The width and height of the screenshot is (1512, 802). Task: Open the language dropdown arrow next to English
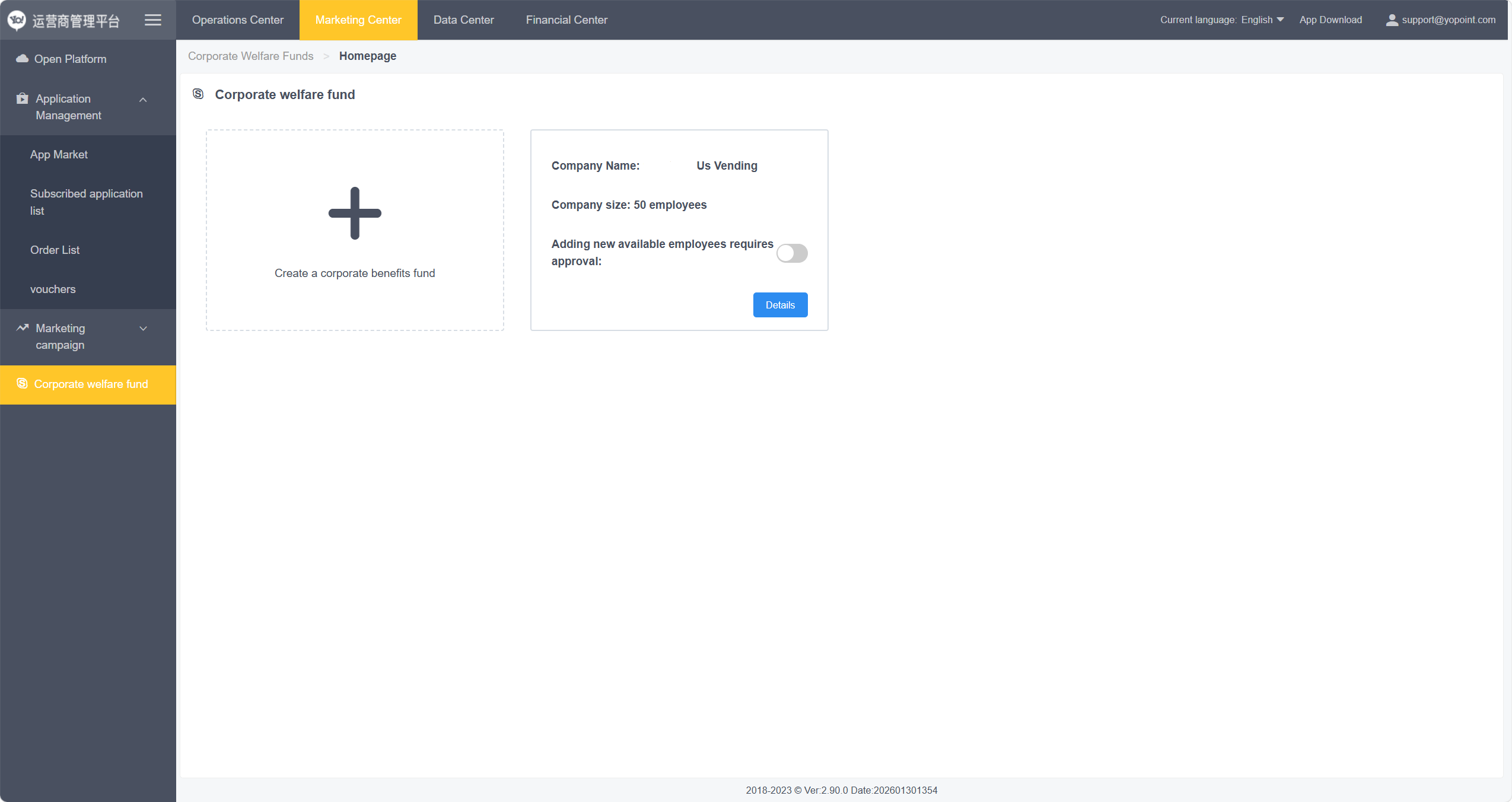1280,20
